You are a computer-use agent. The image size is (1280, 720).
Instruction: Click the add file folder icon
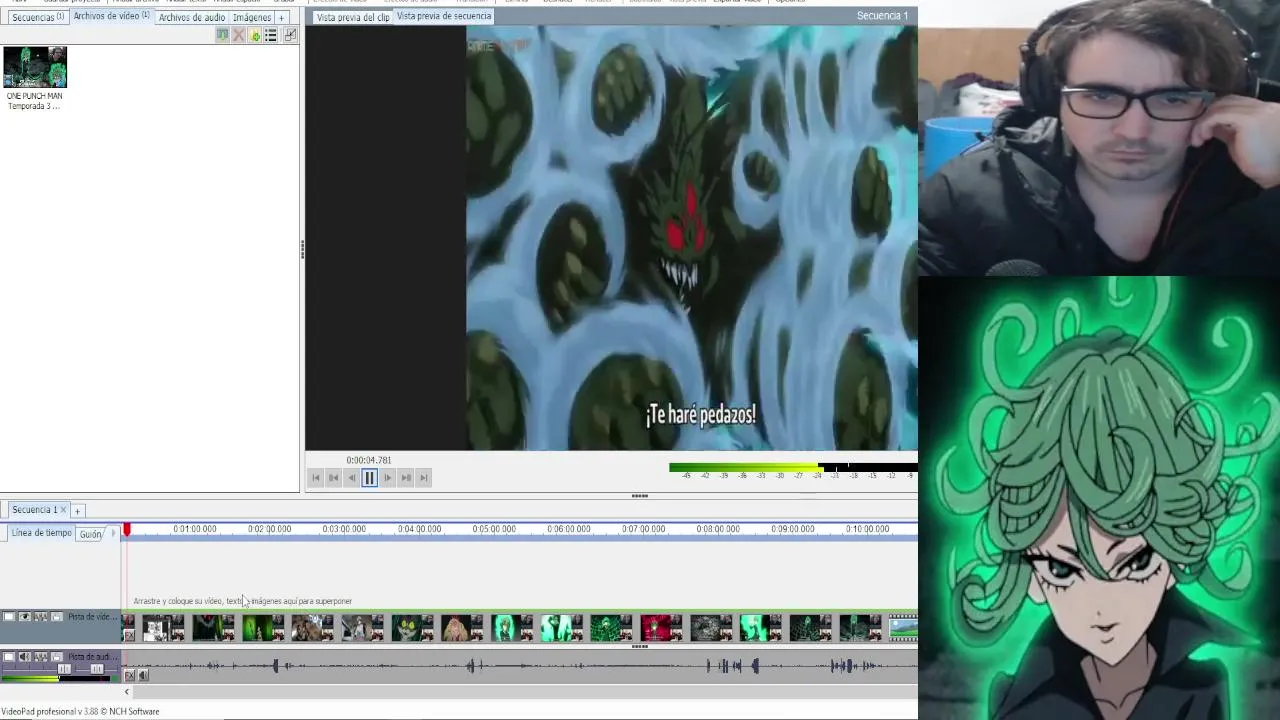point(254,35)
